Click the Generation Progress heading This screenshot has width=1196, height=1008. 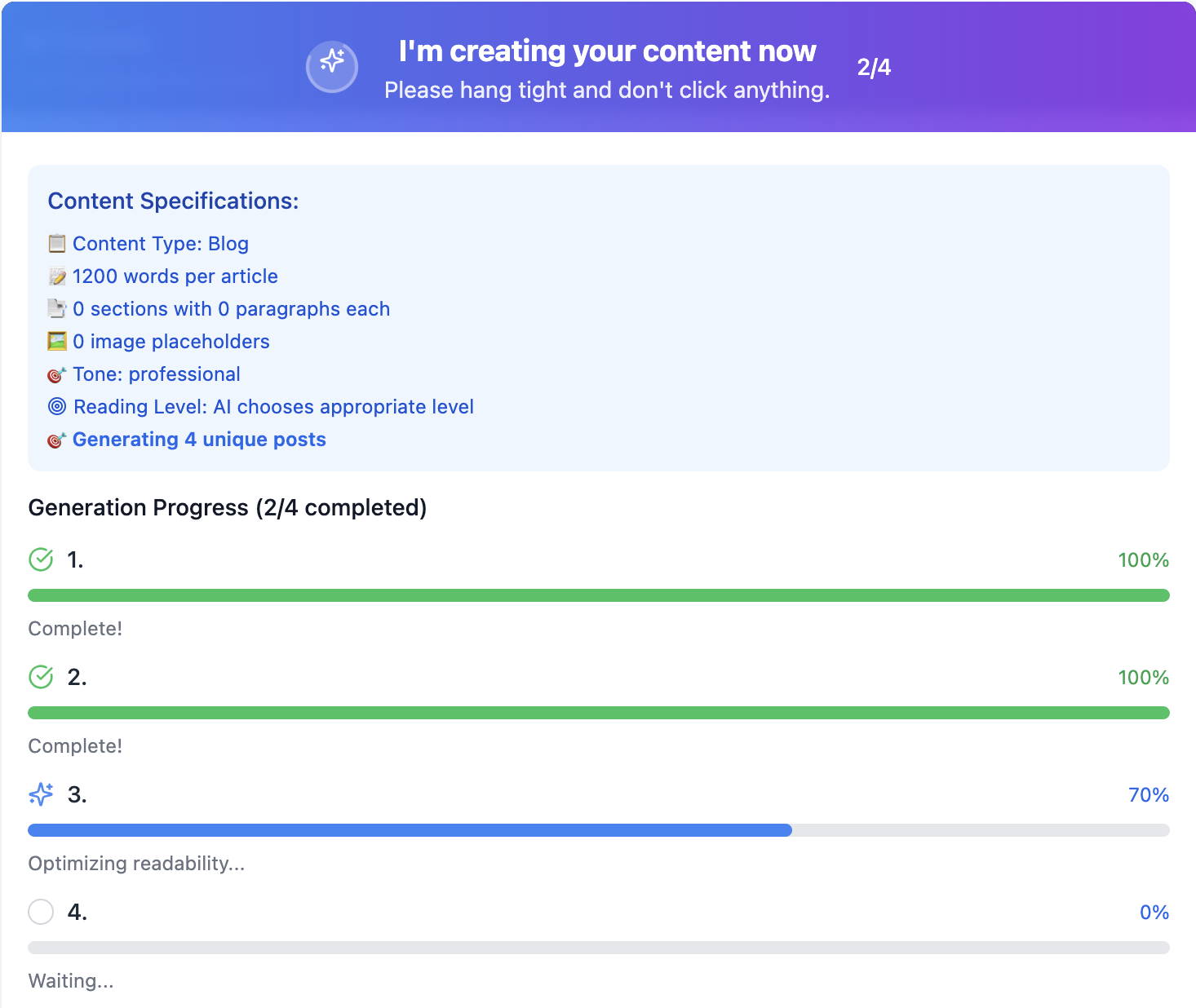click(227, 508)
